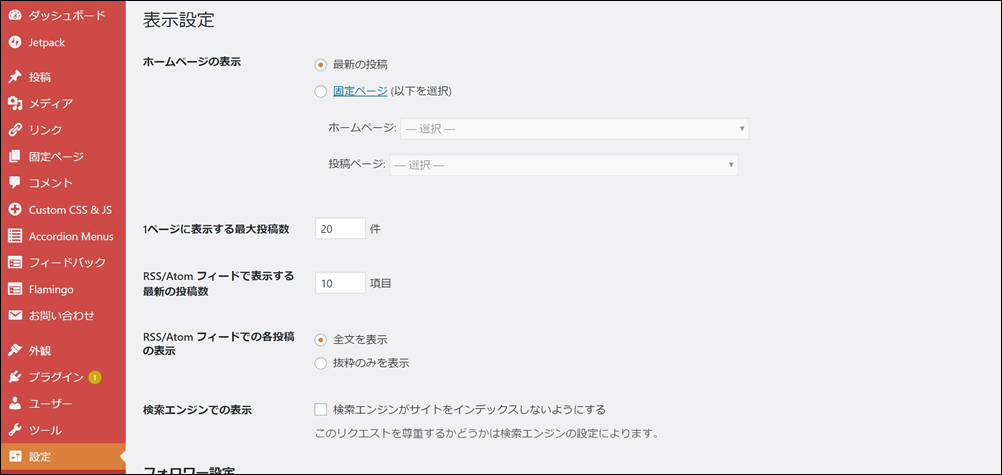Select the 固定ページ radio button
The width and height of the screenshot is (1002, 475).
click(x=321, y=91)
